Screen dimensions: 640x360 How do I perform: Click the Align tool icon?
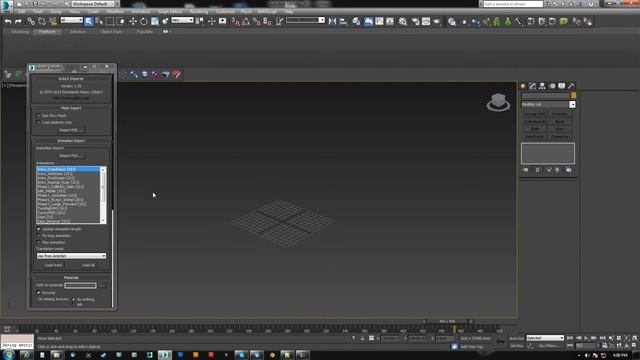[x=343, y=21]
